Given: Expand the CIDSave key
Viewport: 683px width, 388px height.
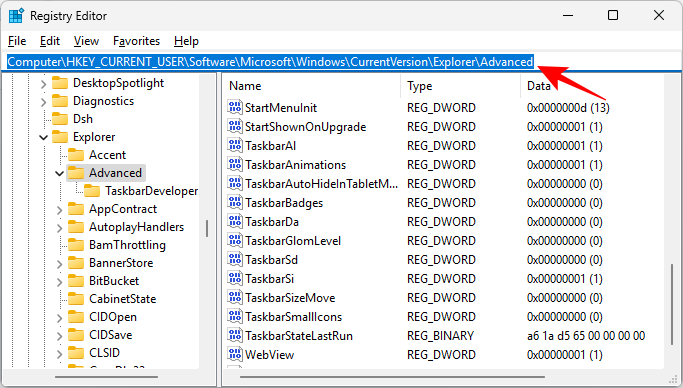Looking at the screenshot, I should pyautogui.click(x=59, y=335).
